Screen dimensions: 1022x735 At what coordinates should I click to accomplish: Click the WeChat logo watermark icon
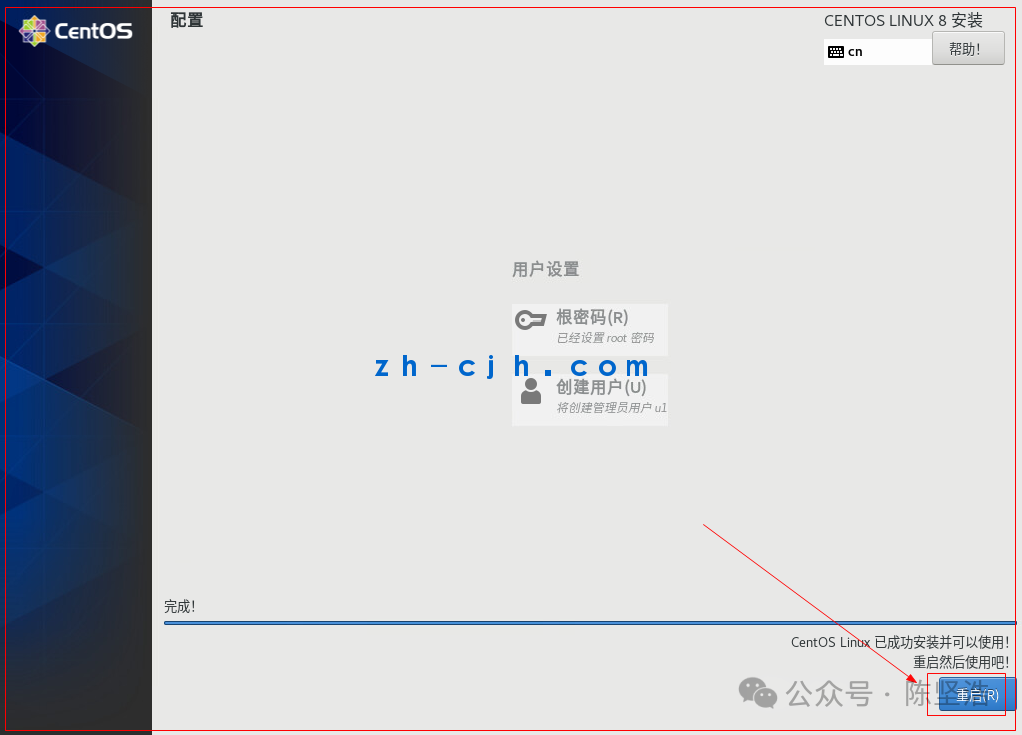coord(757,693)
